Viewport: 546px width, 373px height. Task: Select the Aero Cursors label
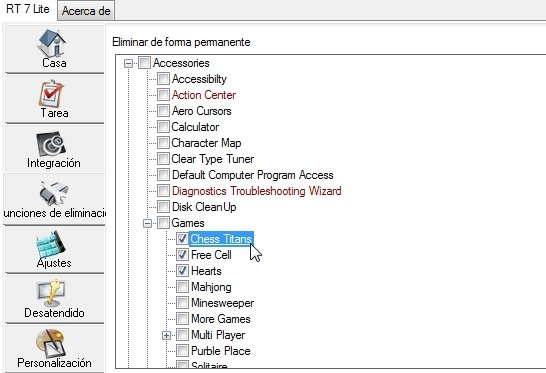(x=202, y=111)
